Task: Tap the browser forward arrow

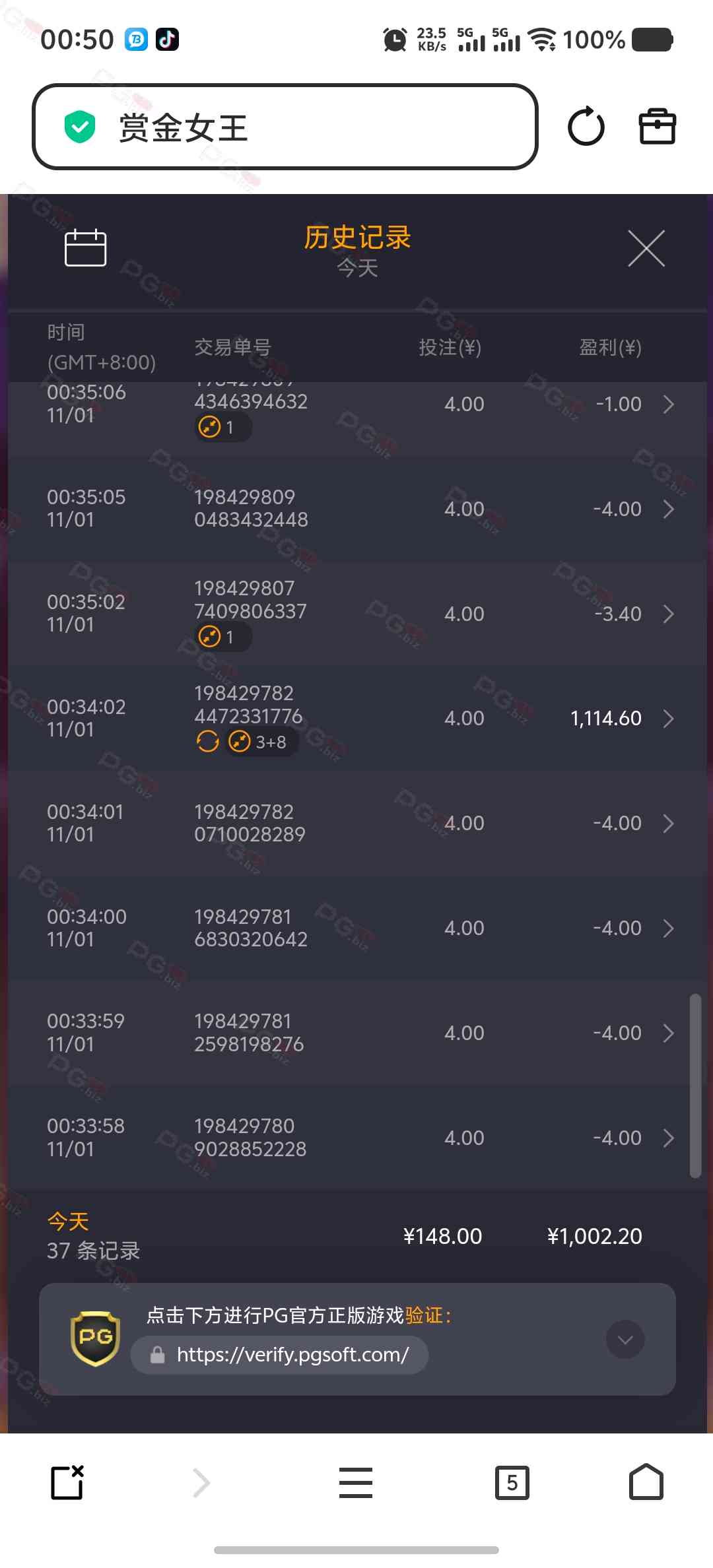Action: (x=201, y=1483)
